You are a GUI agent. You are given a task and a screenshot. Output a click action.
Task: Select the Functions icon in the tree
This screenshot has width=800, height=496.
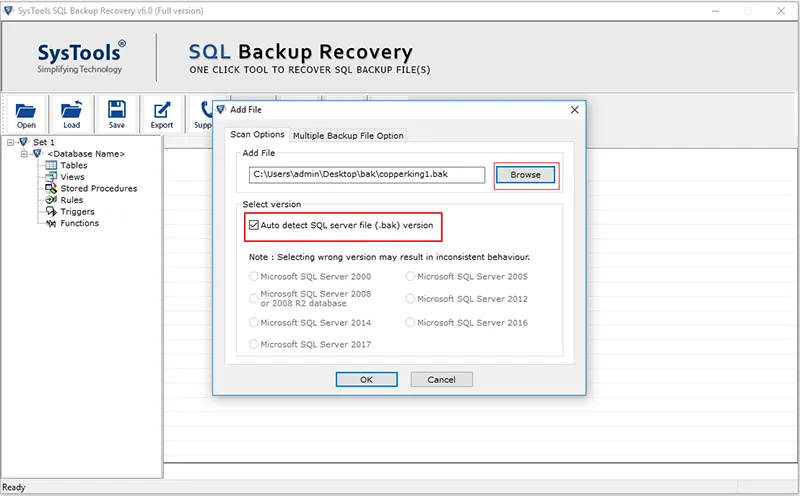[x=51, y=223]
